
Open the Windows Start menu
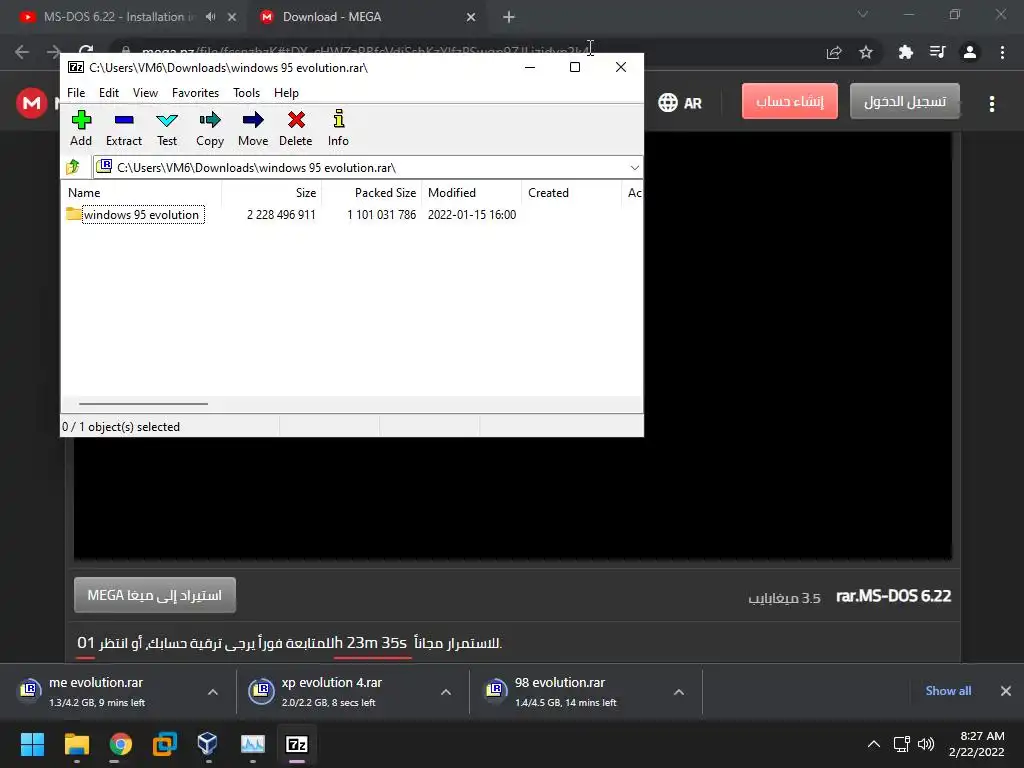tap(32, 744)
